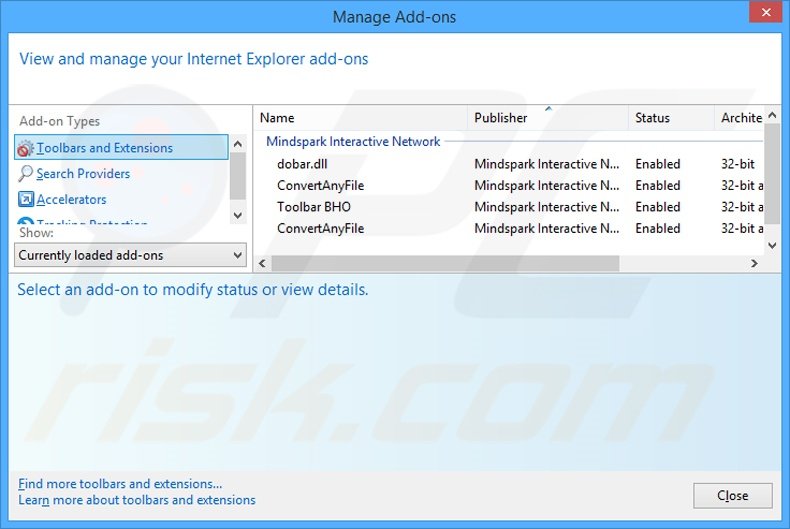Click the vertical scrollbar thumb of add-on list

pyautogui.click(x=772, y=174)
